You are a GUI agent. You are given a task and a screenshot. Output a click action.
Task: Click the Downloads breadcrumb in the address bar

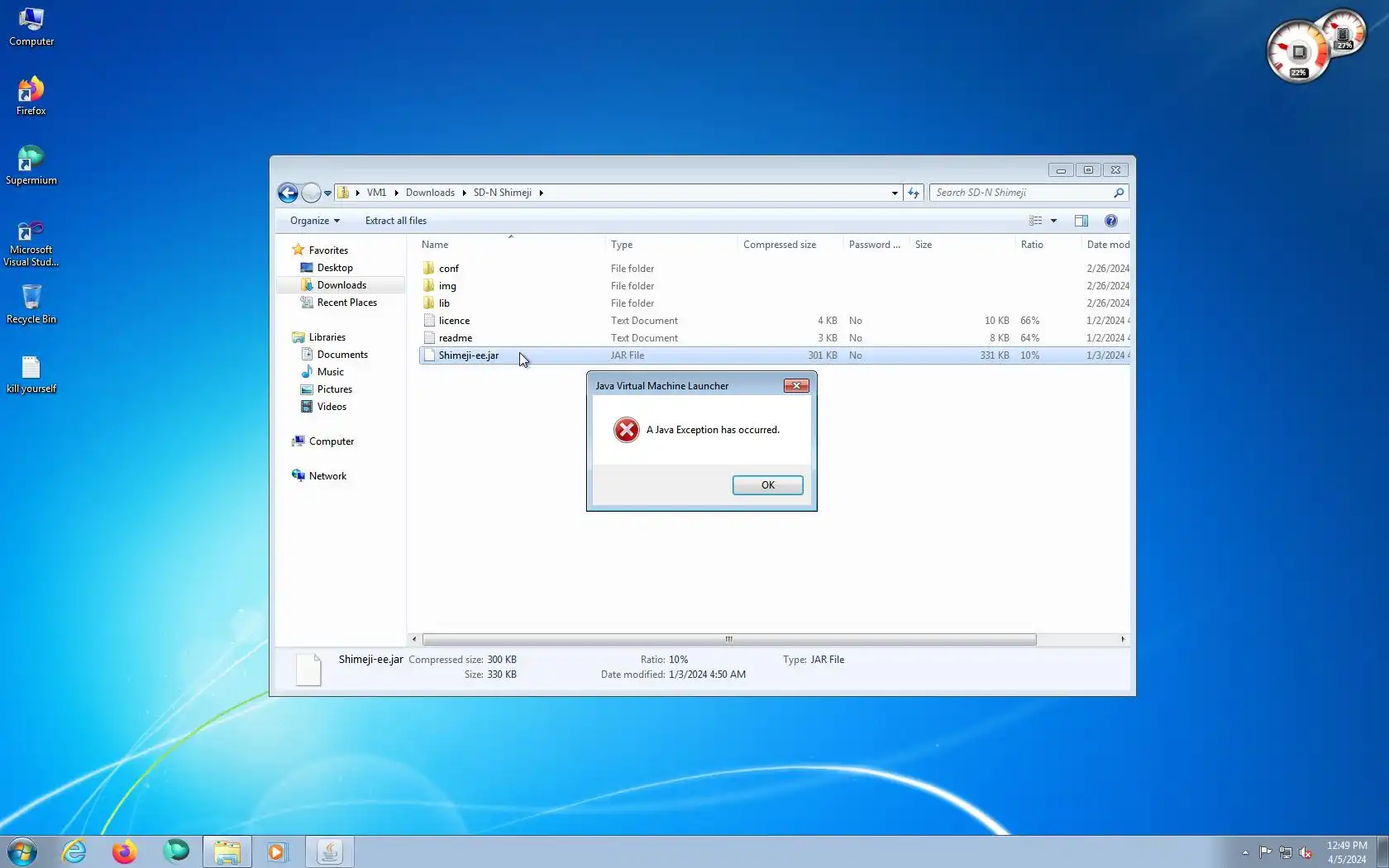(430, 193)
